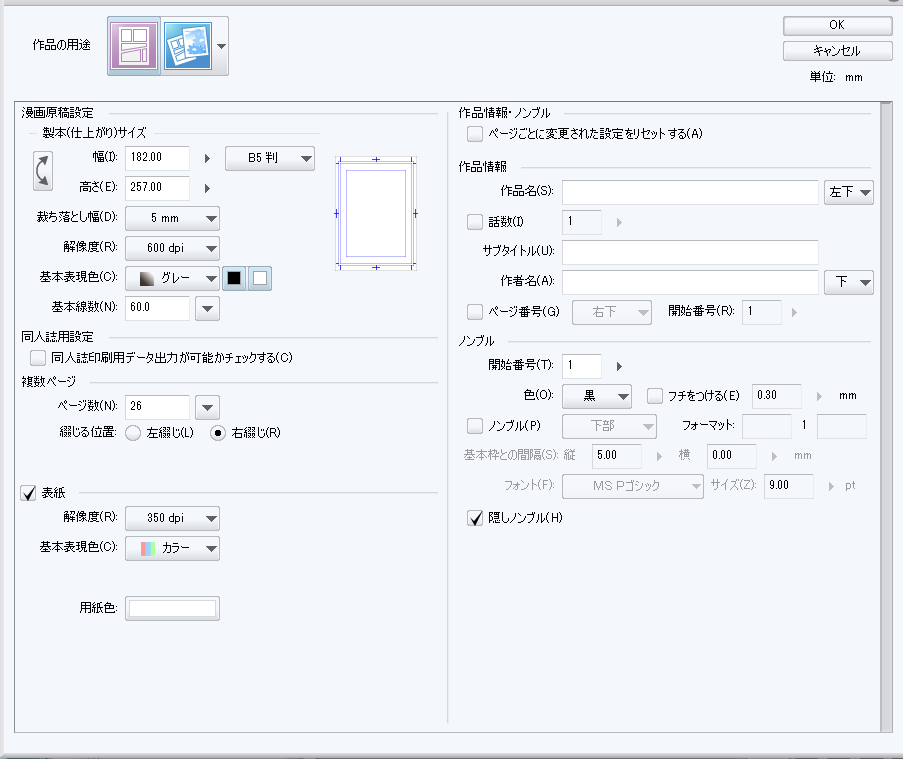Open the cover 350 dpi resolution dropdown
903x759 pixels.
[172, 518]
